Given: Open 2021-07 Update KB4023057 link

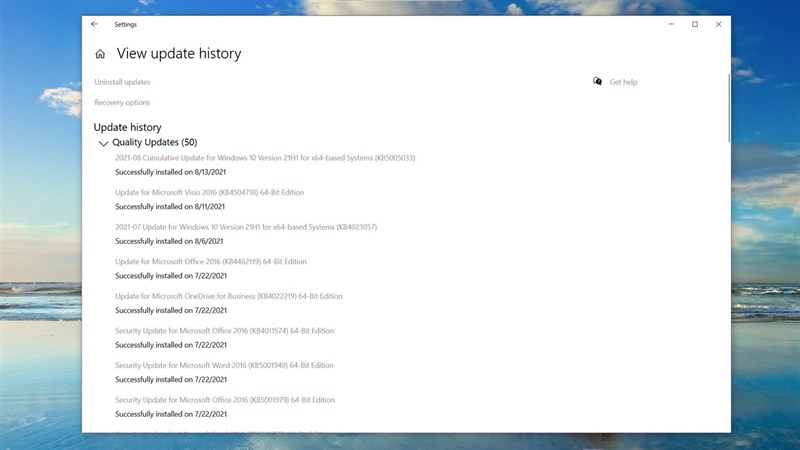Looking at the screenshot, I should [x=245, y=227].
